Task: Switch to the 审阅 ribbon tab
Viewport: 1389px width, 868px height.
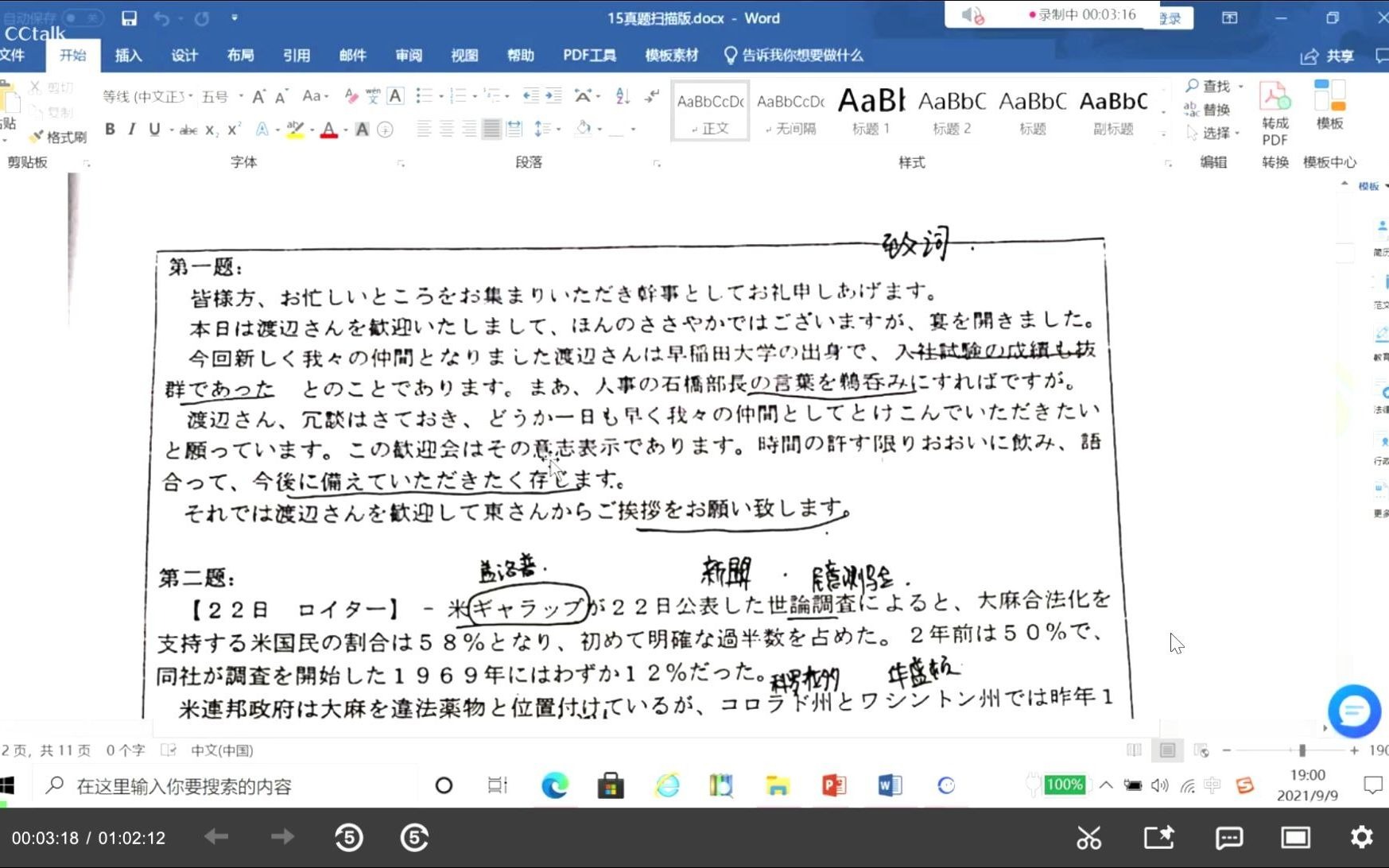Action: pos(409,55)
